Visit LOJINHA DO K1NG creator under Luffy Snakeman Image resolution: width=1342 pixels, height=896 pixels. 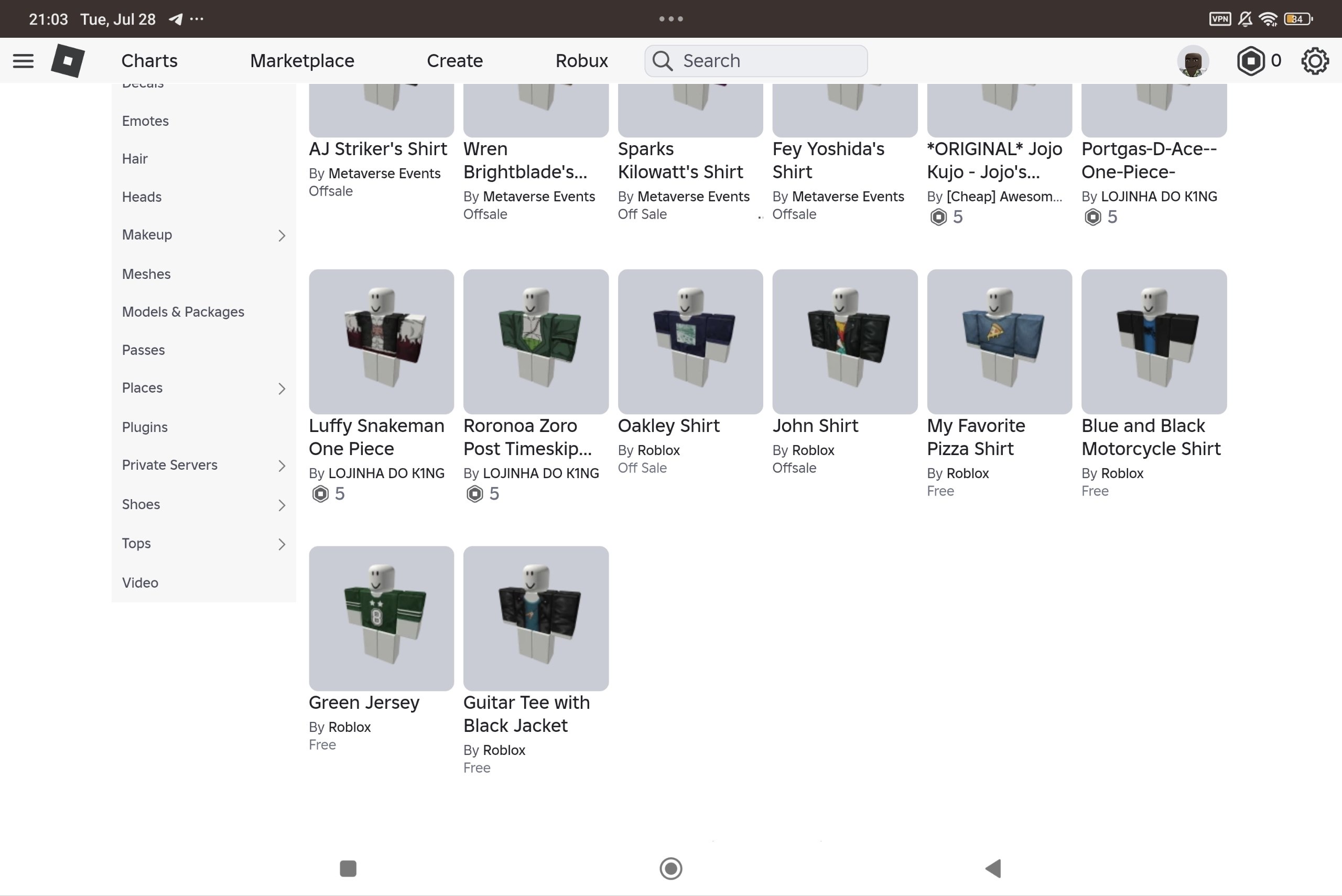pos(386,474)
